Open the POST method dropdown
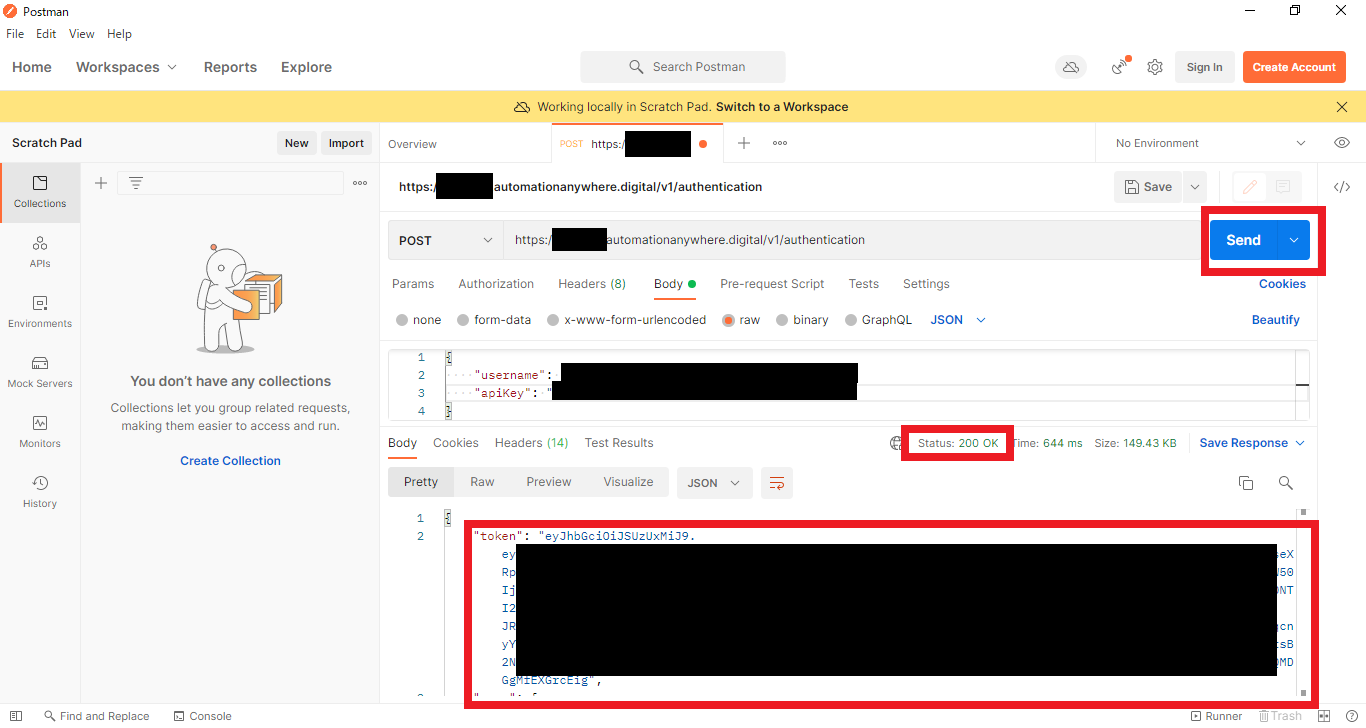 pyautogui.click(x=446, y=240)
